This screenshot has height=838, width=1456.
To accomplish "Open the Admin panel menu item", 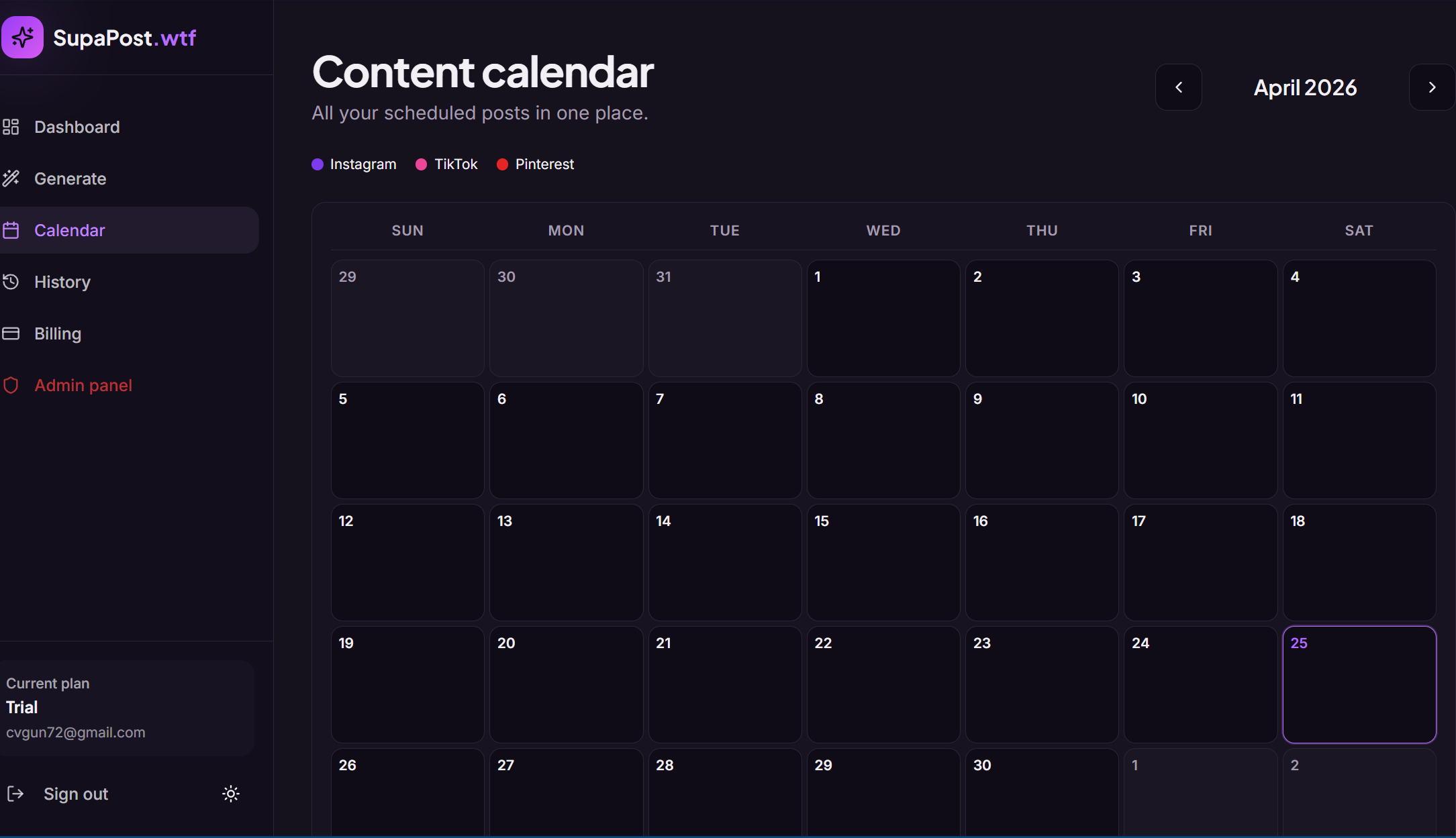I will (128, 385).
